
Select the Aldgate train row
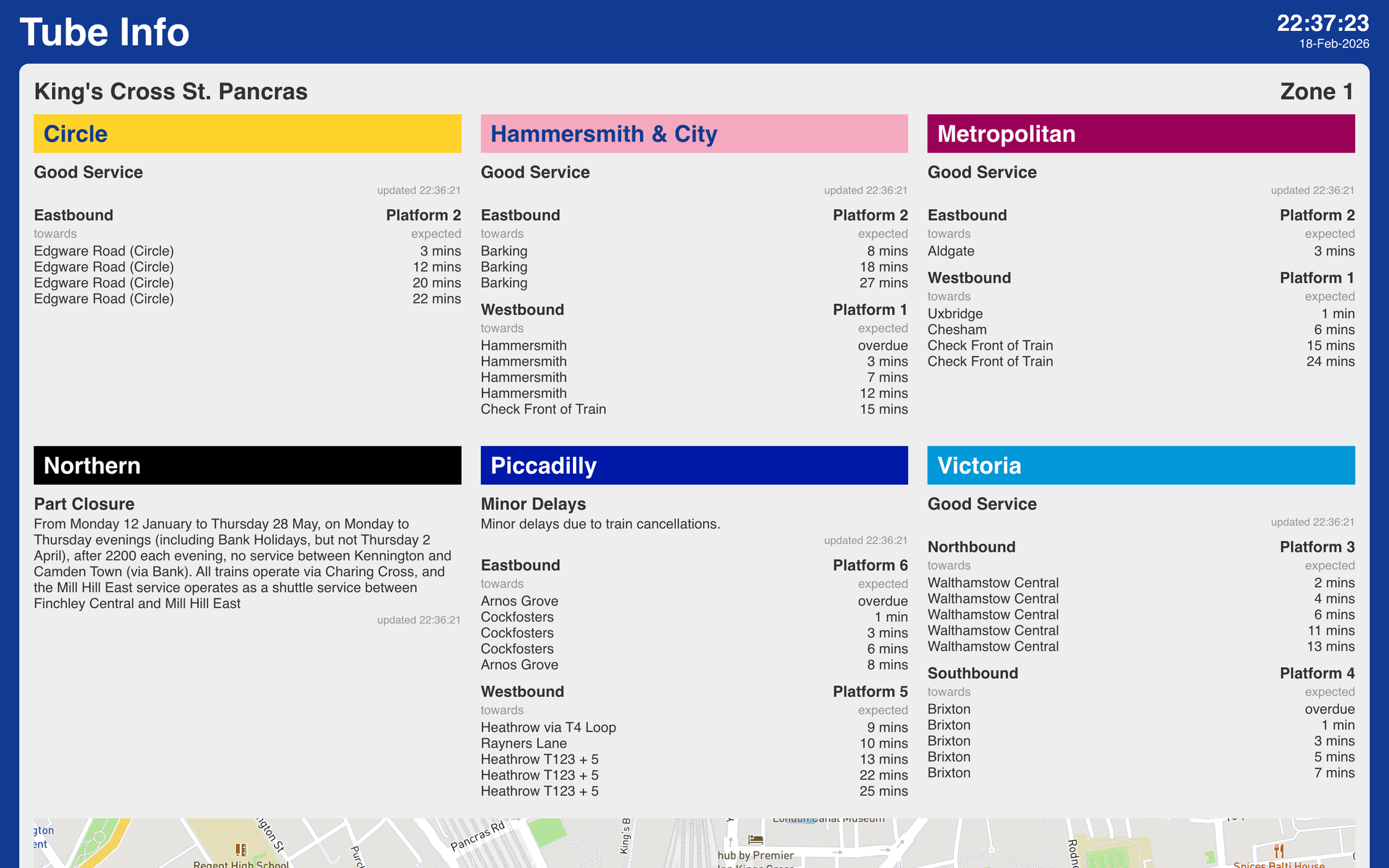coord(1141,251)
